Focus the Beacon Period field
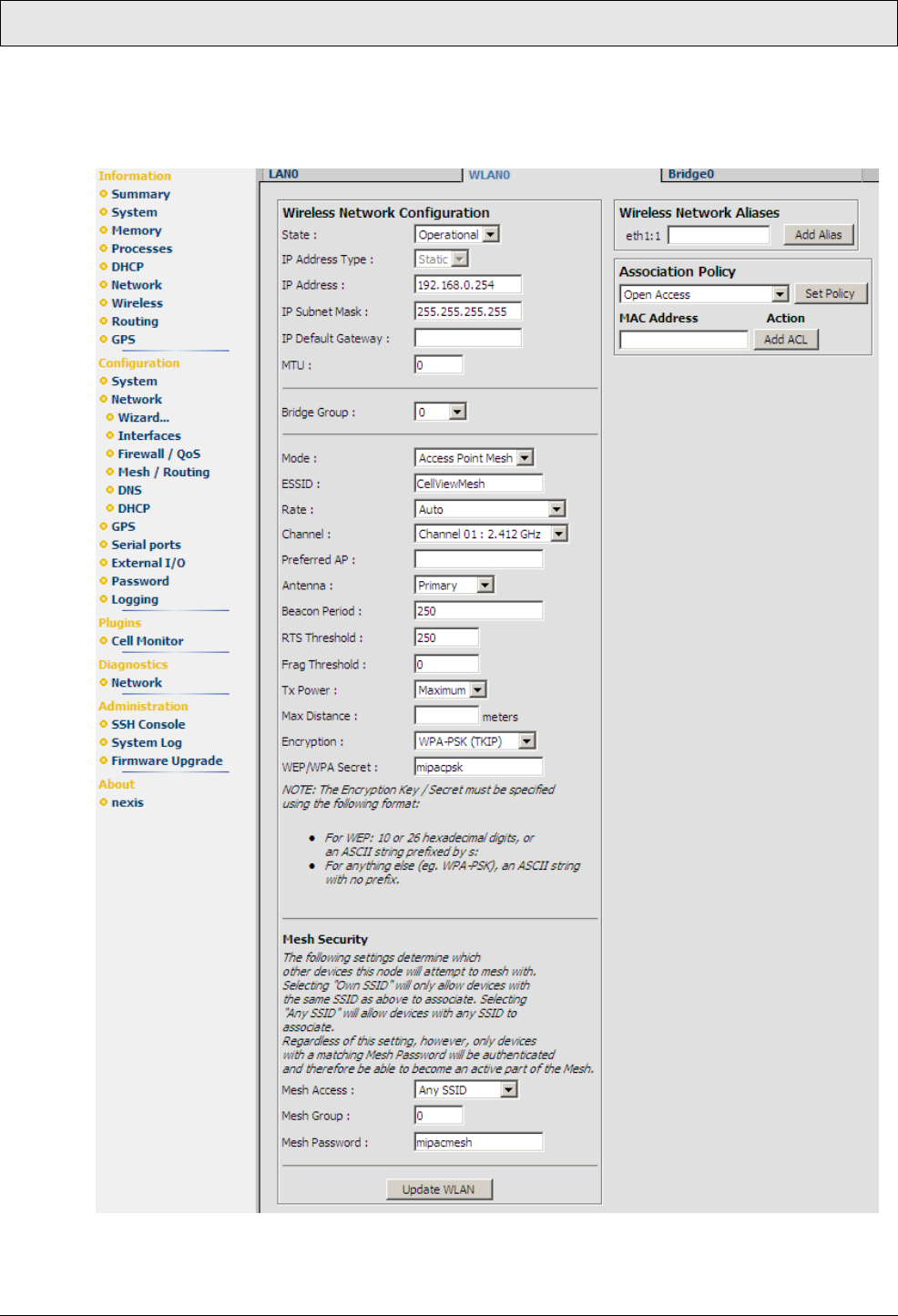Screen dimensions: 898x1316 coord(479,611)
